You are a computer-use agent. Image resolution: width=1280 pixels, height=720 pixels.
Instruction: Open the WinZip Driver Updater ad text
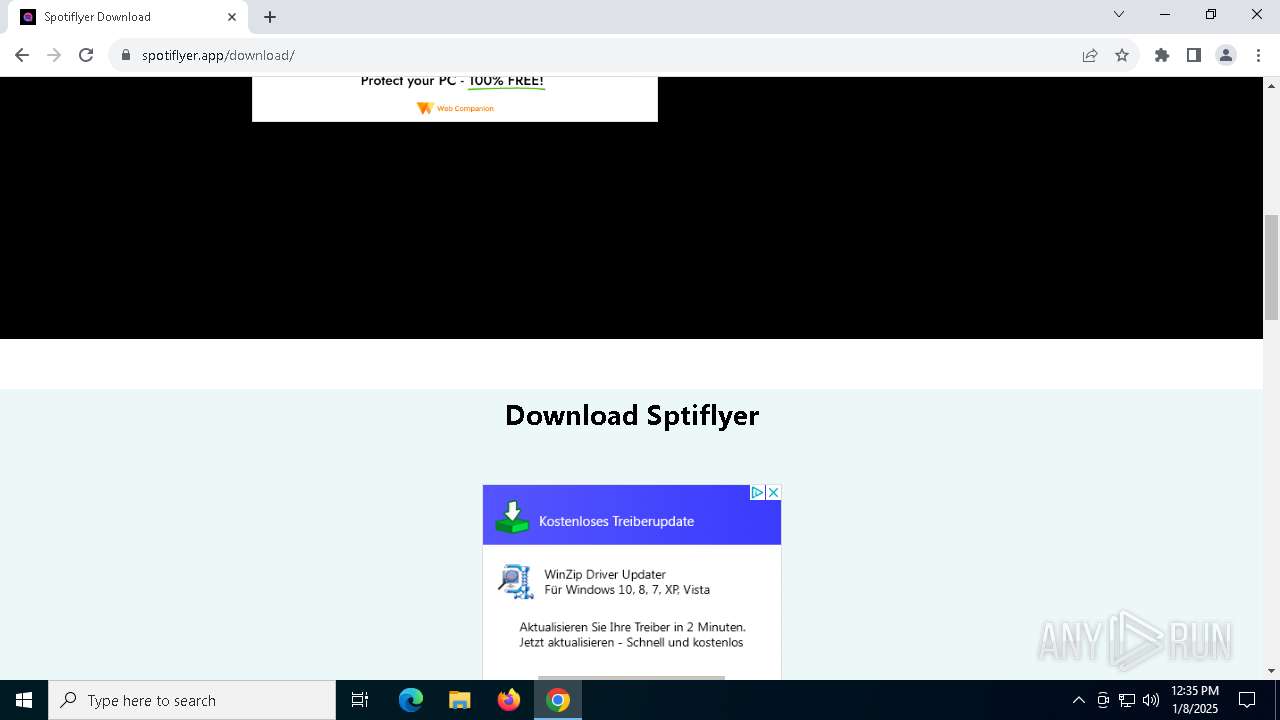[x=627, y=582]
